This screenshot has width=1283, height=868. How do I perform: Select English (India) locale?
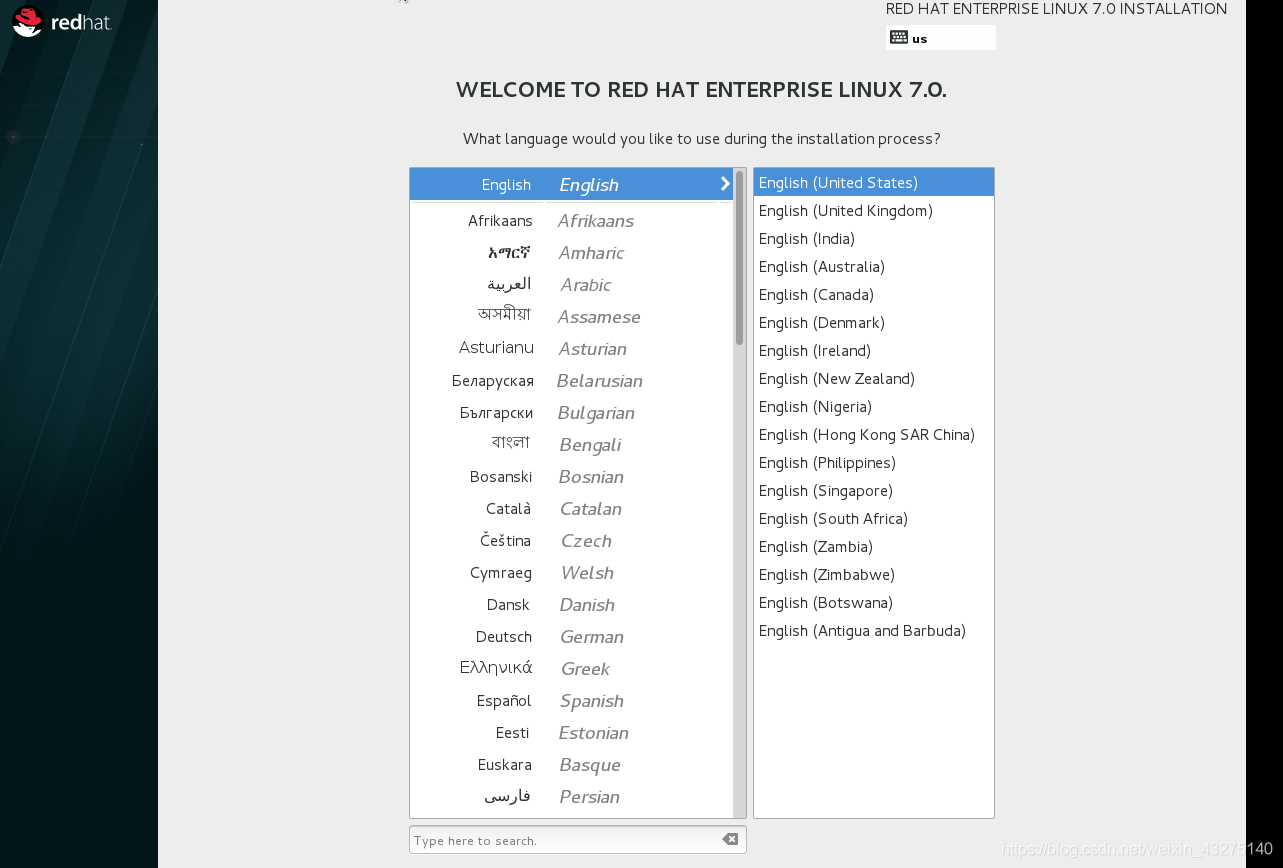874,239
